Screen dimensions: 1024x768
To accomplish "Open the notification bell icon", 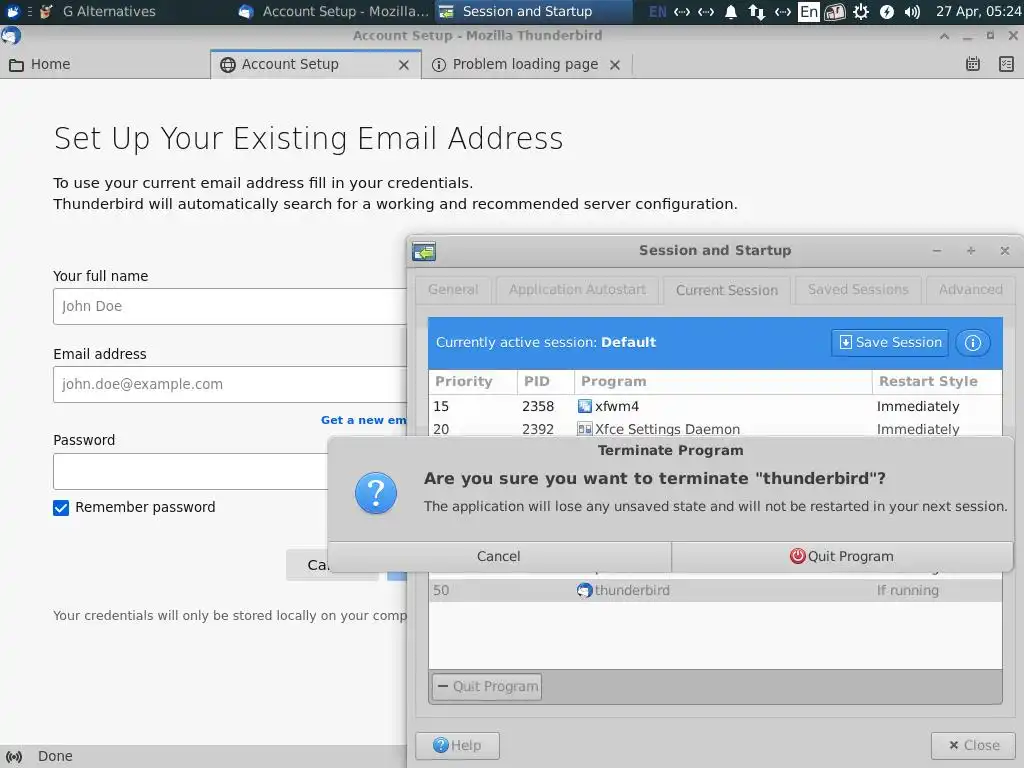I will [x=731, y=12].
